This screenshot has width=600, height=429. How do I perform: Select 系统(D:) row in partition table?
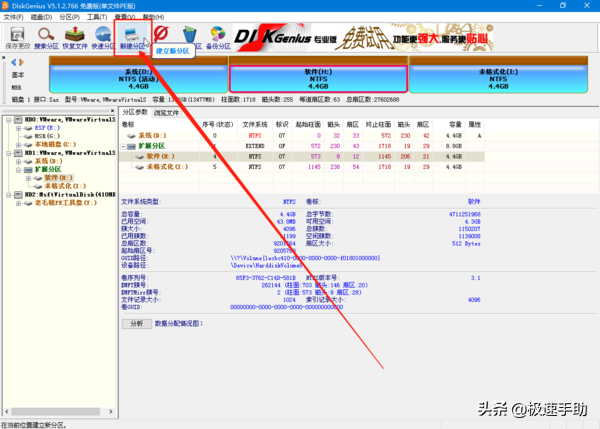tap(302, 135)
